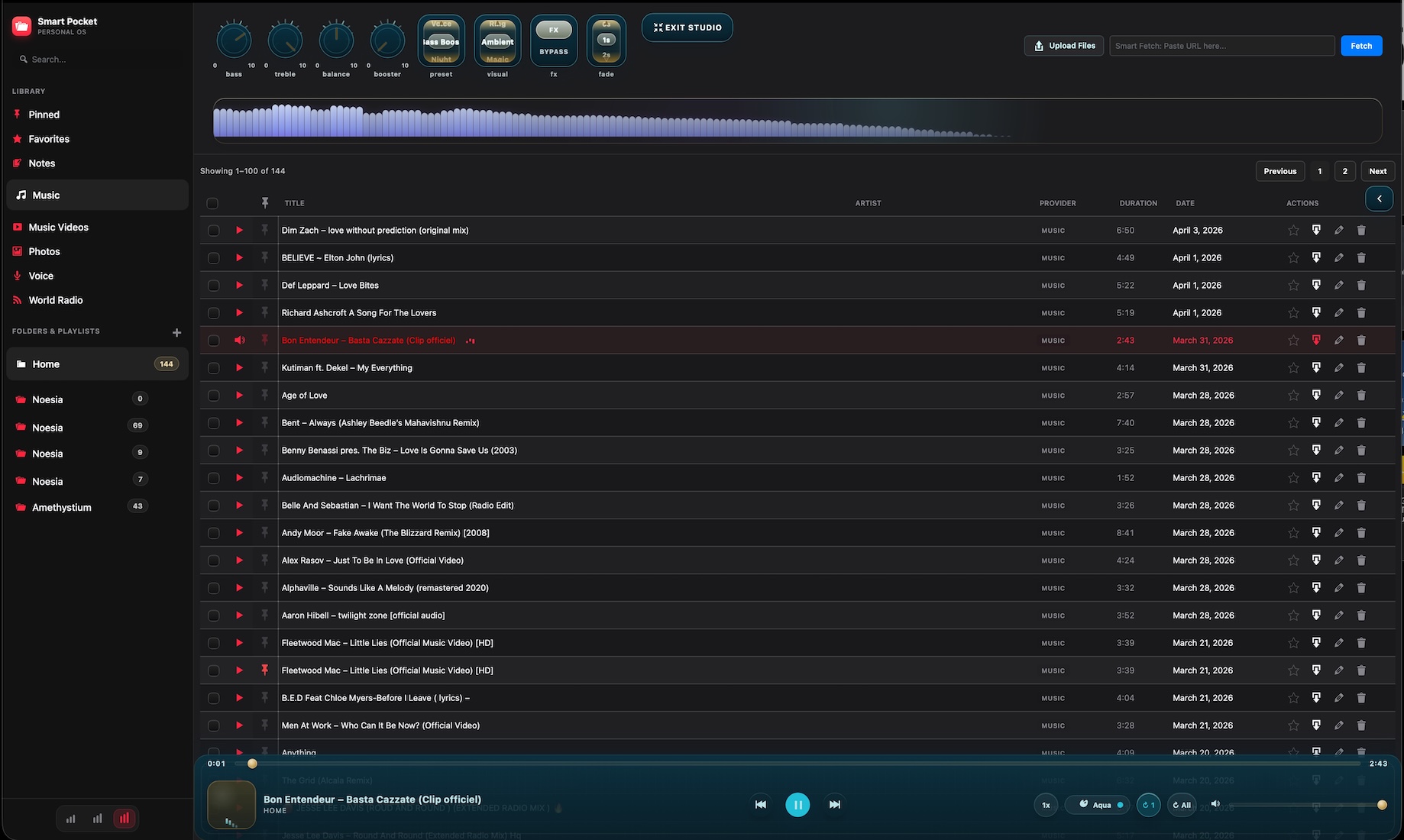Image resolution: width=1404 pixels, height=840 pixels.
Task: Star the Alphaville – Sounds Like A Melody track
Action: pyautogui.click(x=1293, y=587)
